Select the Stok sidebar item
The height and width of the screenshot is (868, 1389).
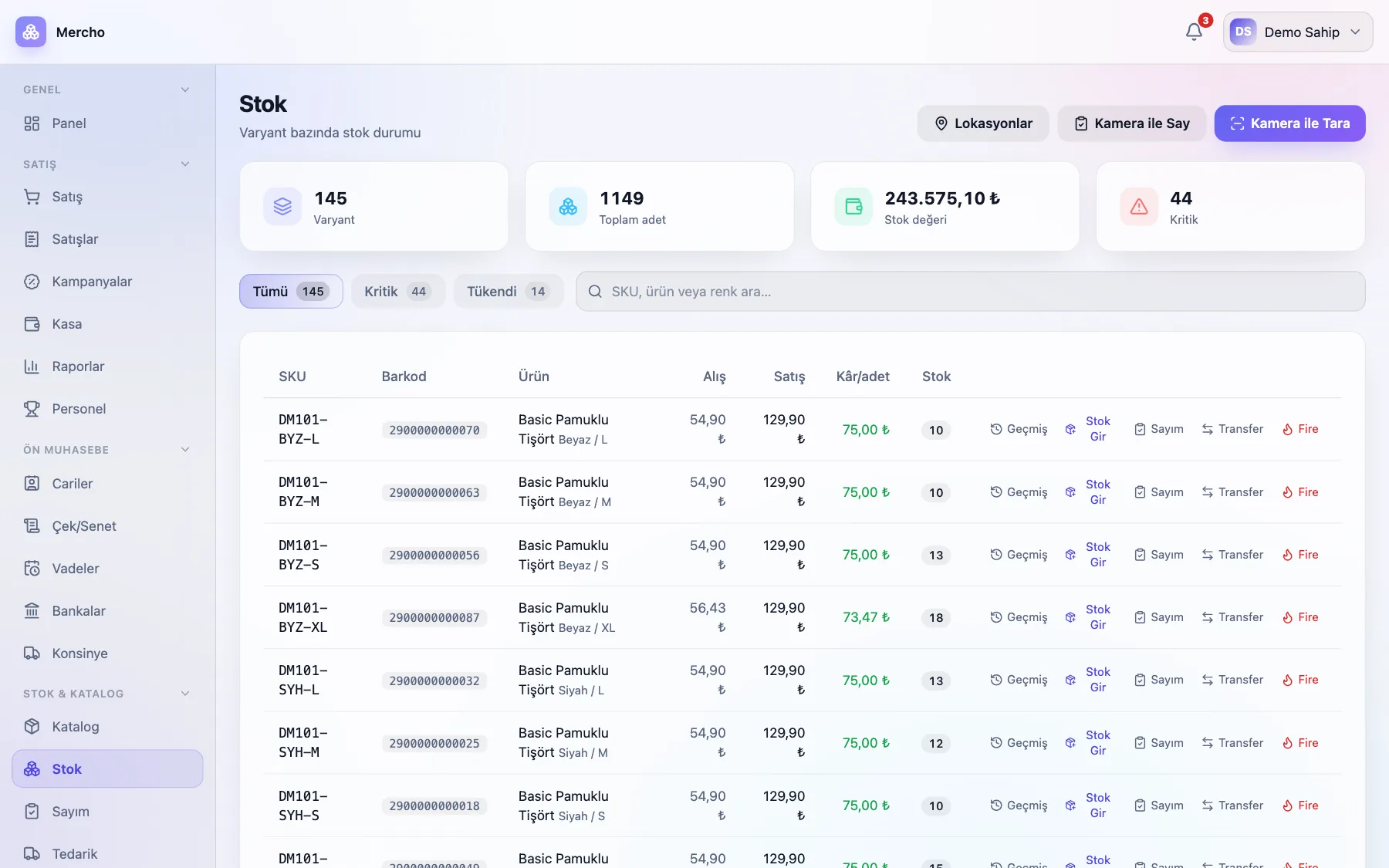(107, 769)
